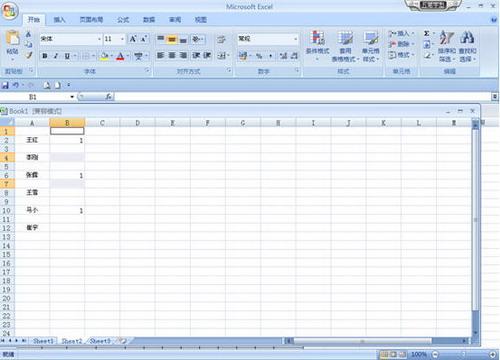The image size is (500, 360).
Task: Click the AutoSum sigma icon
Action: 426,33
